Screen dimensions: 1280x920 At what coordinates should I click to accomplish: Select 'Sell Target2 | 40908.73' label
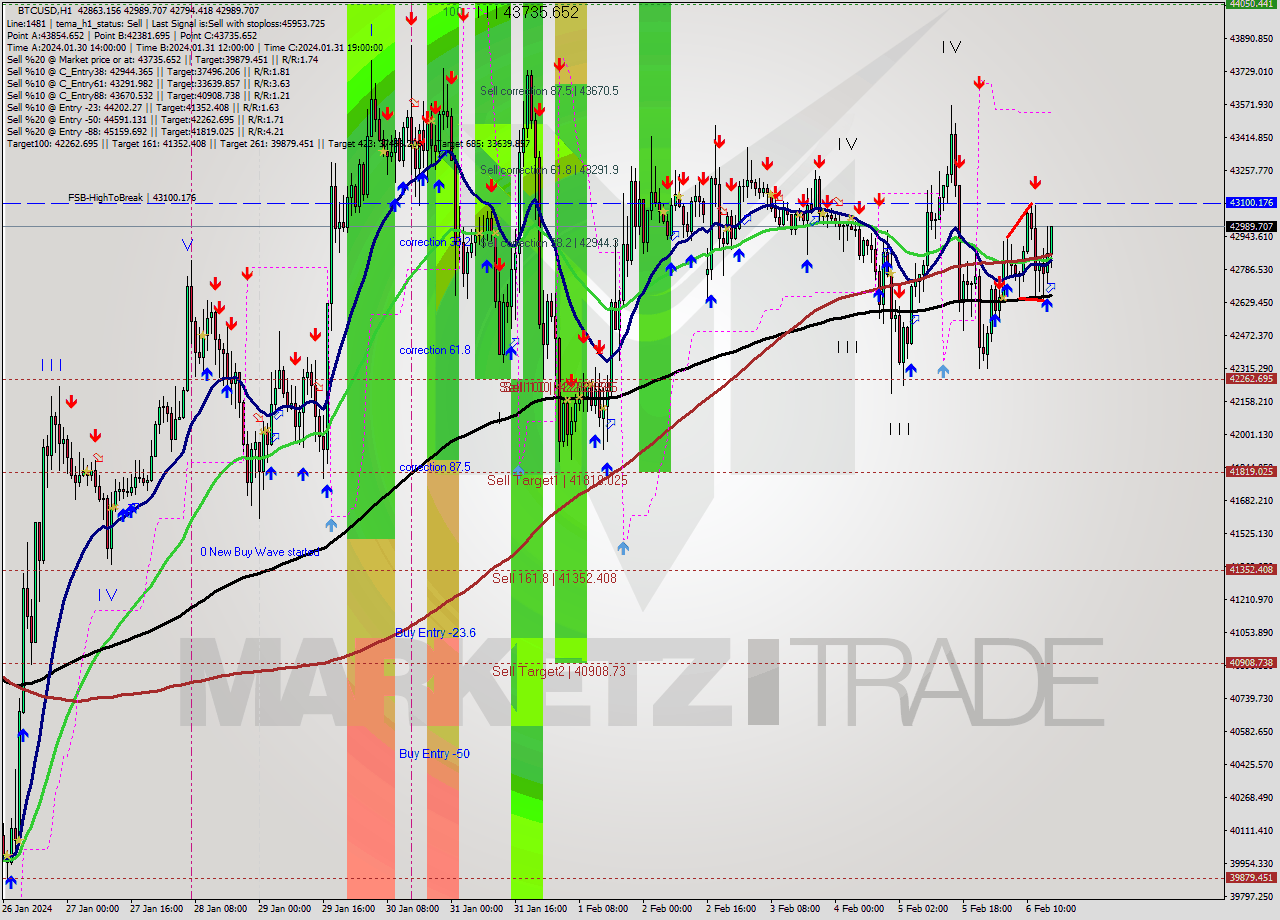point(559,671)
